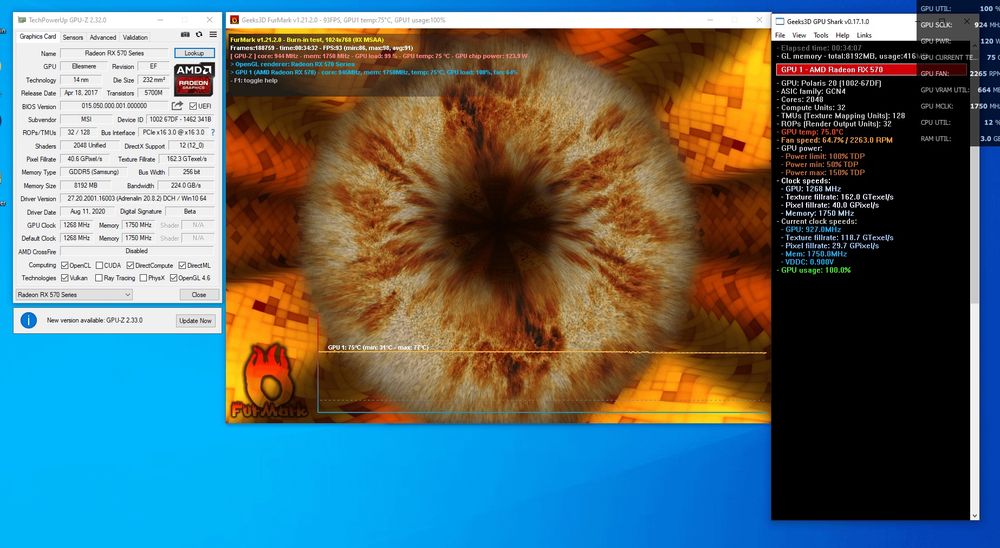
Task: Toggle the UEFI checkbox
Action: pos(193,106)
